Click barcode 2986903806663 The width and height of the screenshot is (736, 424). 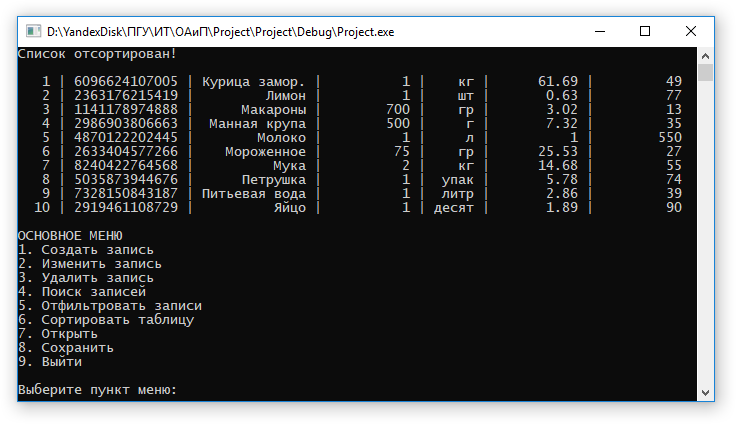[126, 123]
